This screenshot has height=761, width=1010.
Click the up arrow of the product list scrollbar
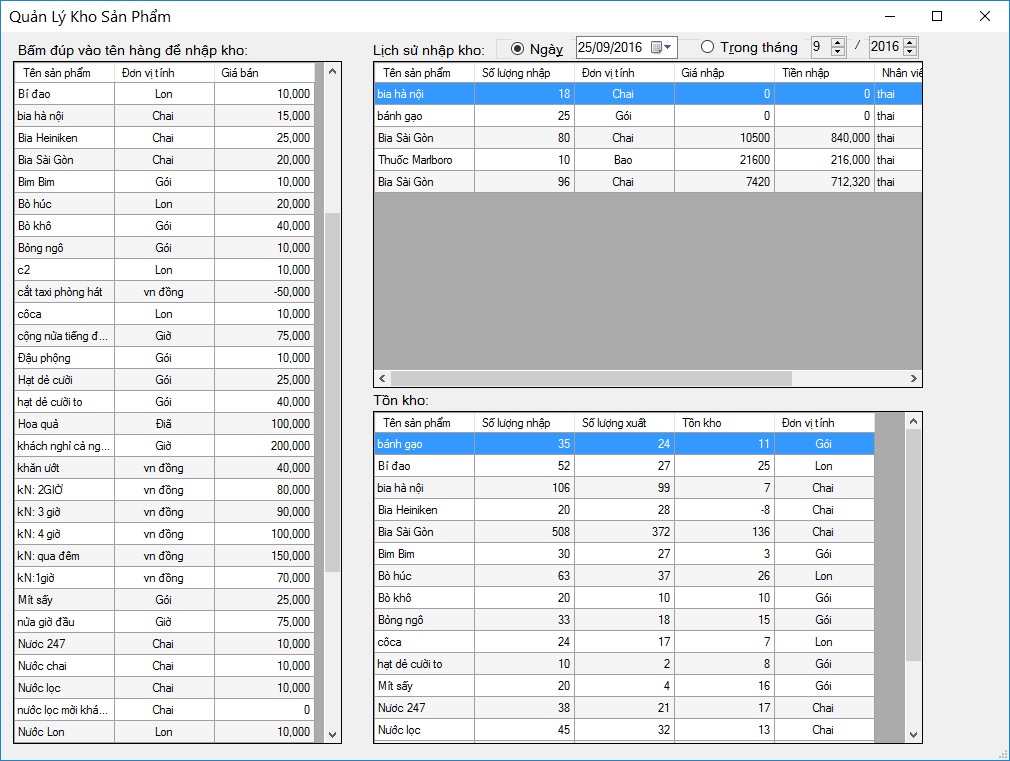click(x=332, y=72)
